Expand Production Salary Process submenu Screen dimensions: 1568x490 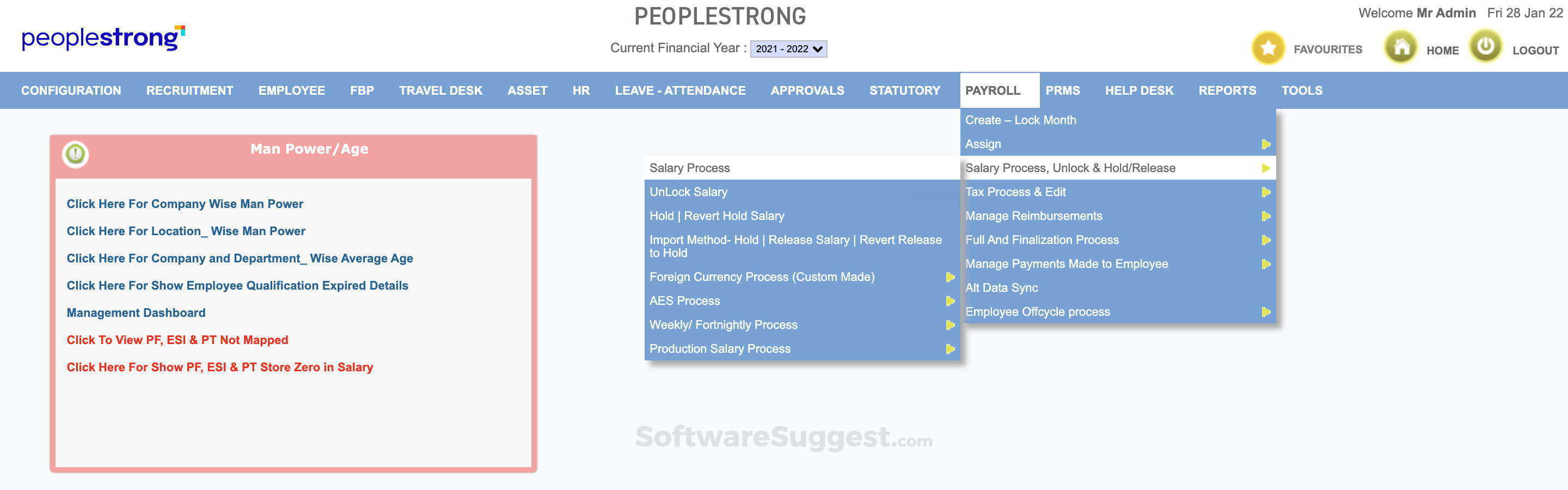click(950, 350)
